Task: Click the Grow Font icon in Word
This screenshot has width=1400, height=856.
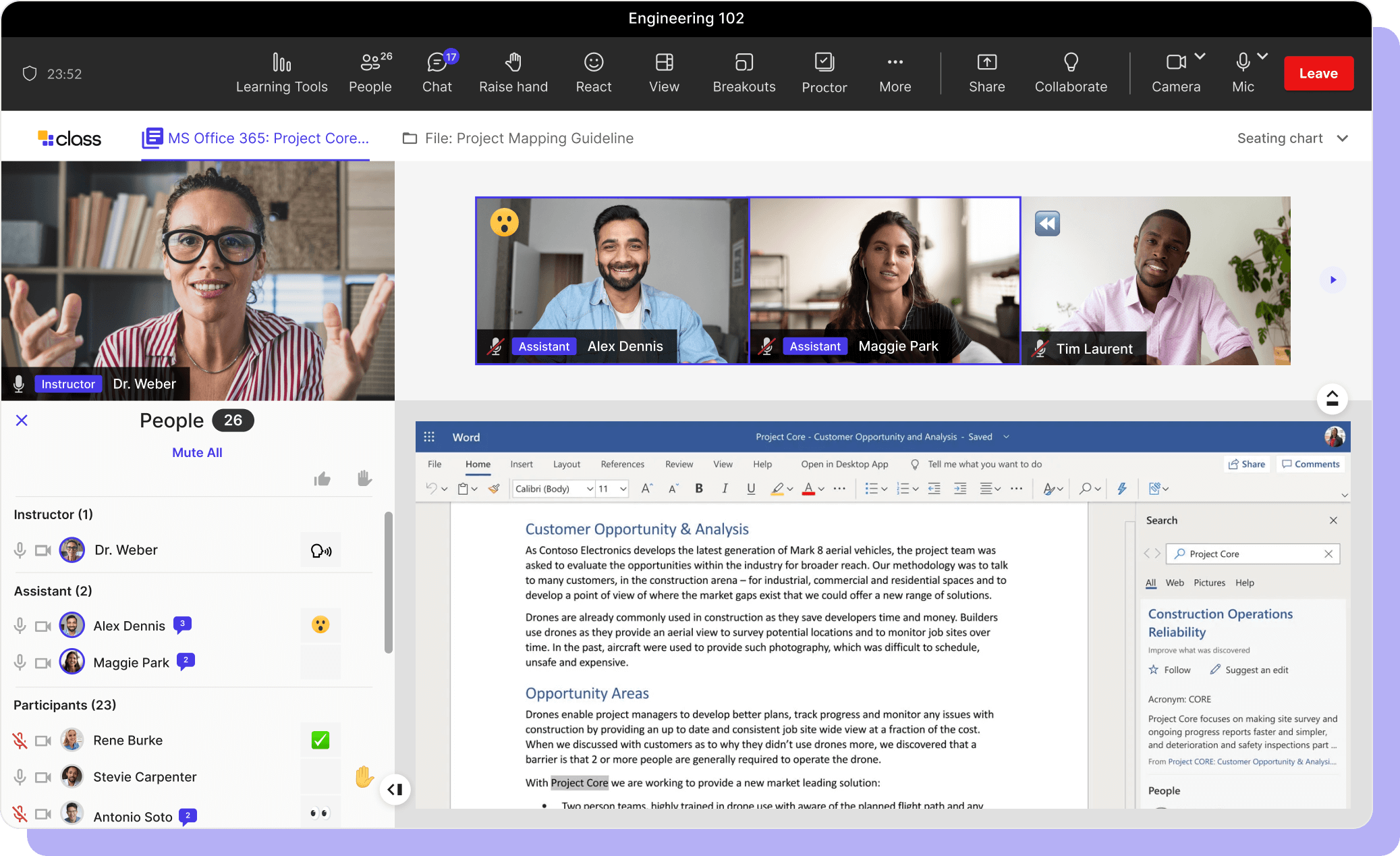Action: click(646, 488)
